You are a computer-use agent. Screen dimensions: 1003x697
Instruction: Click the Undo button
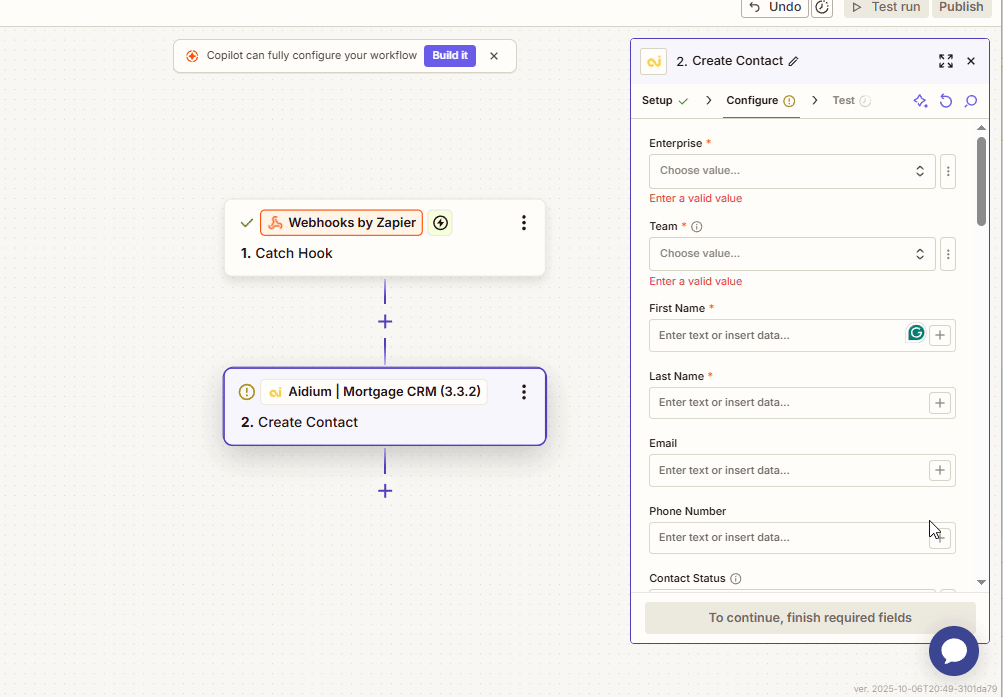point(775,7)
